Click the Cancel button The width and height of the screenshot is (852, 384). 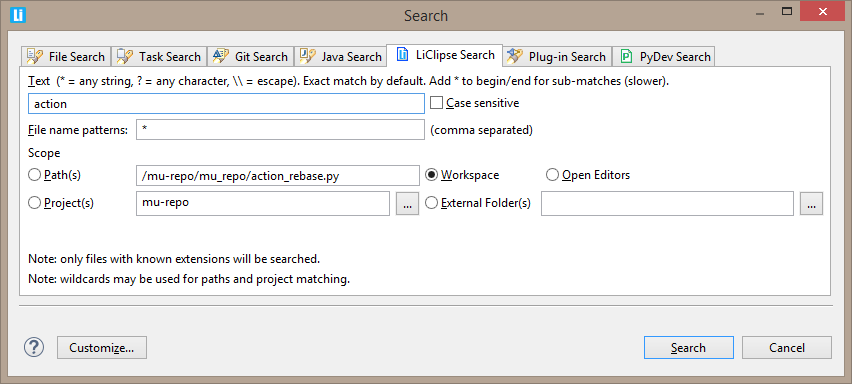pos(787,348)
